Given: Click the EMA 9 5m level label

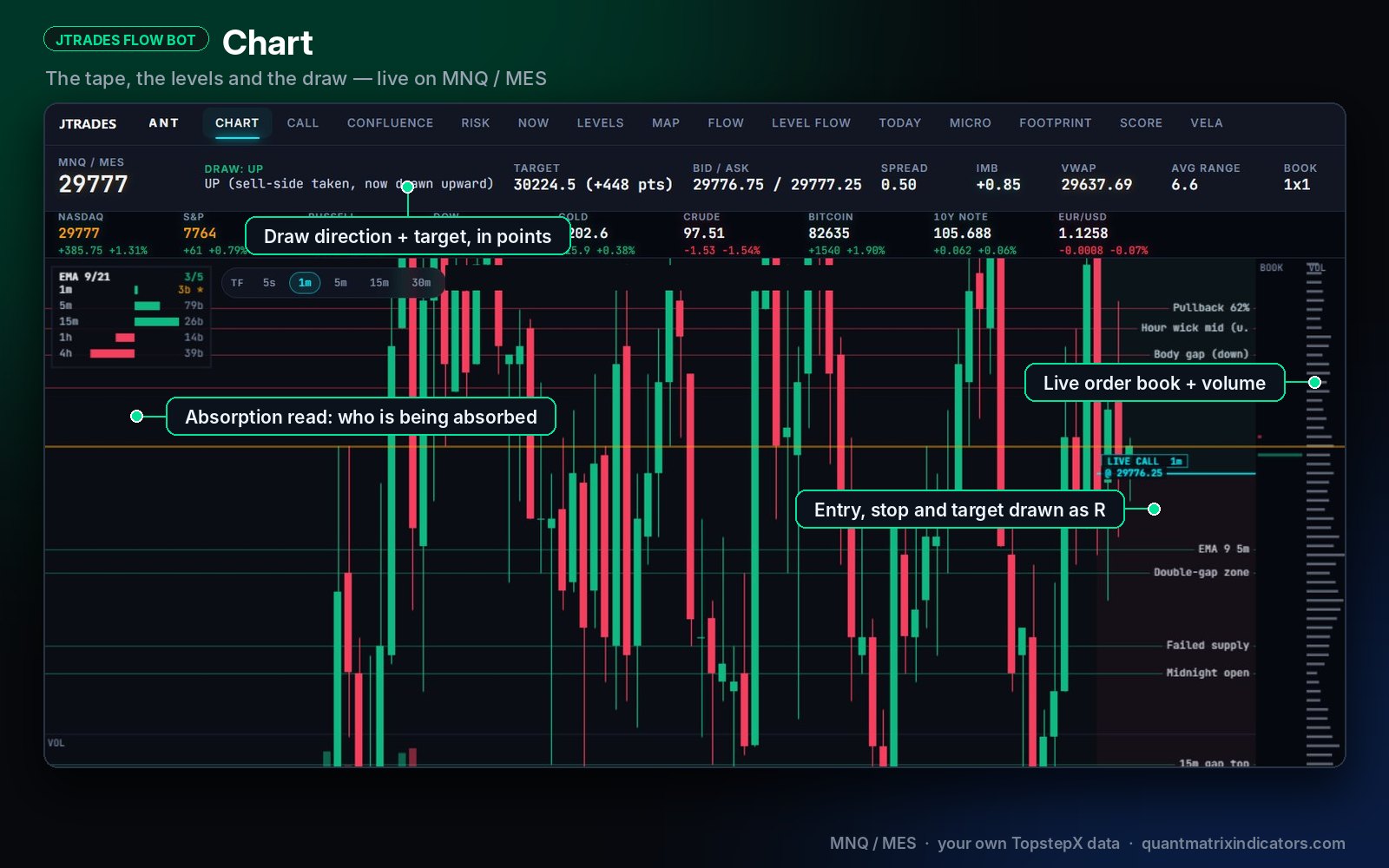Looking at the screenshot, I should click(x=1224, y=549).
